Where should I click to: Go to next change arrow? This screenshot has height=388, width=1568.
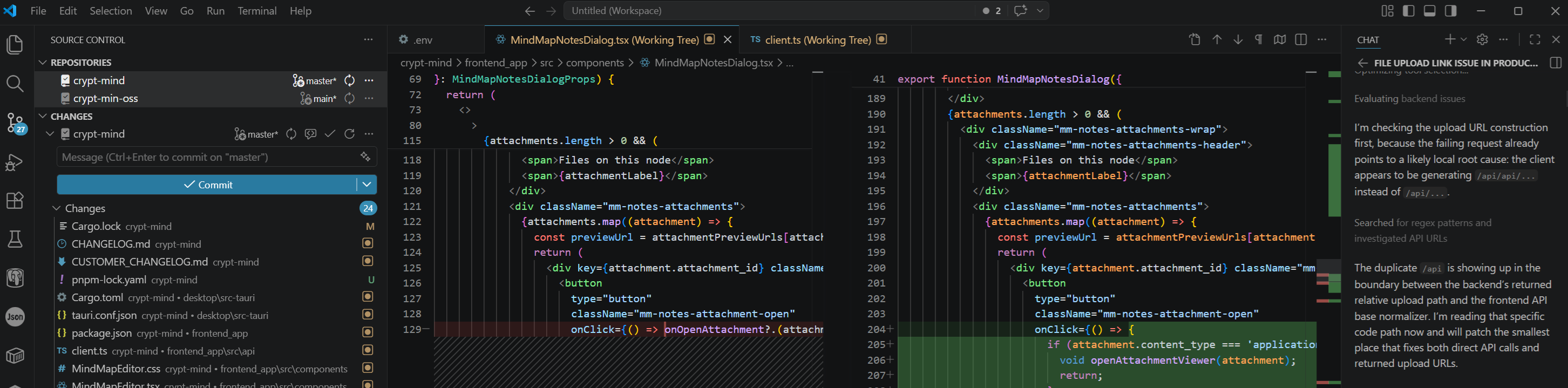point(1238,39)
